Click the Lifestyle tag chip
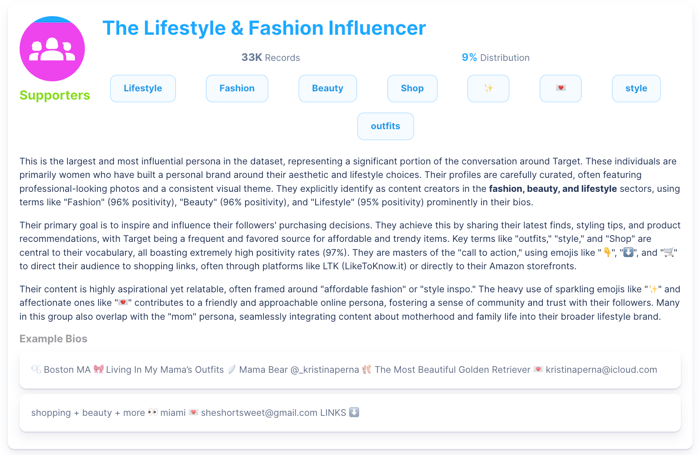 coord(143,88)
